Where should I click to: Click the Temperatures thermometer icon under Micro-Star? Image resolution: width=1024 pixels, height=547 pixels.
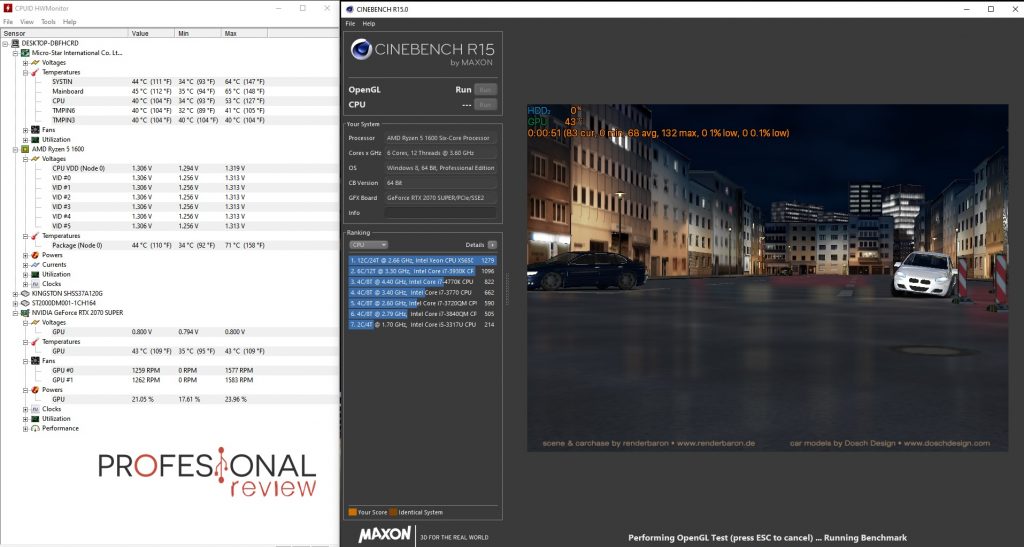point(35,72)
